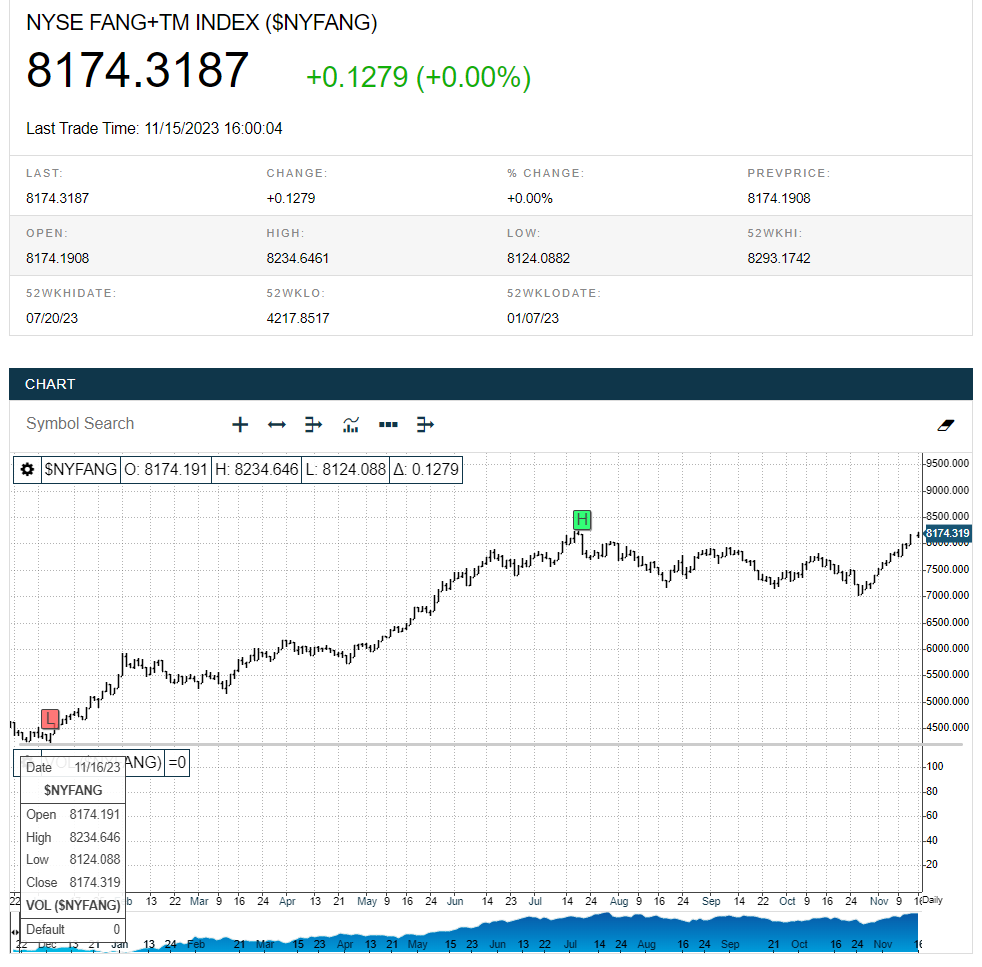Select the horizontal double-arrow tool icon

click(x=276, y=425)
